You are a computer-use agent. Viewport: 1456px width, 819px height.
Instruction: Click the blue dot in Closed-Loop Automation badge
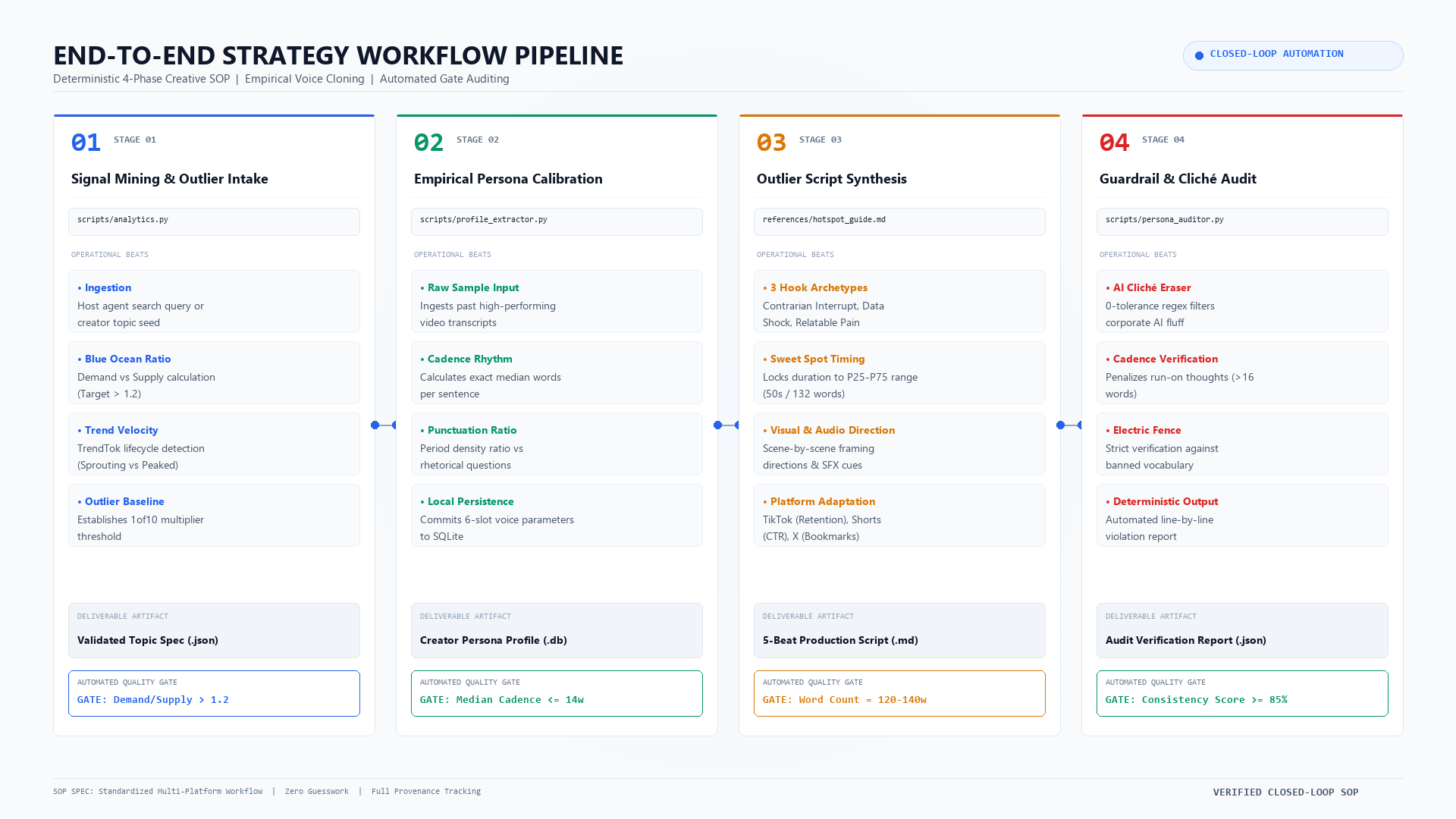(x=1199, y=55)
